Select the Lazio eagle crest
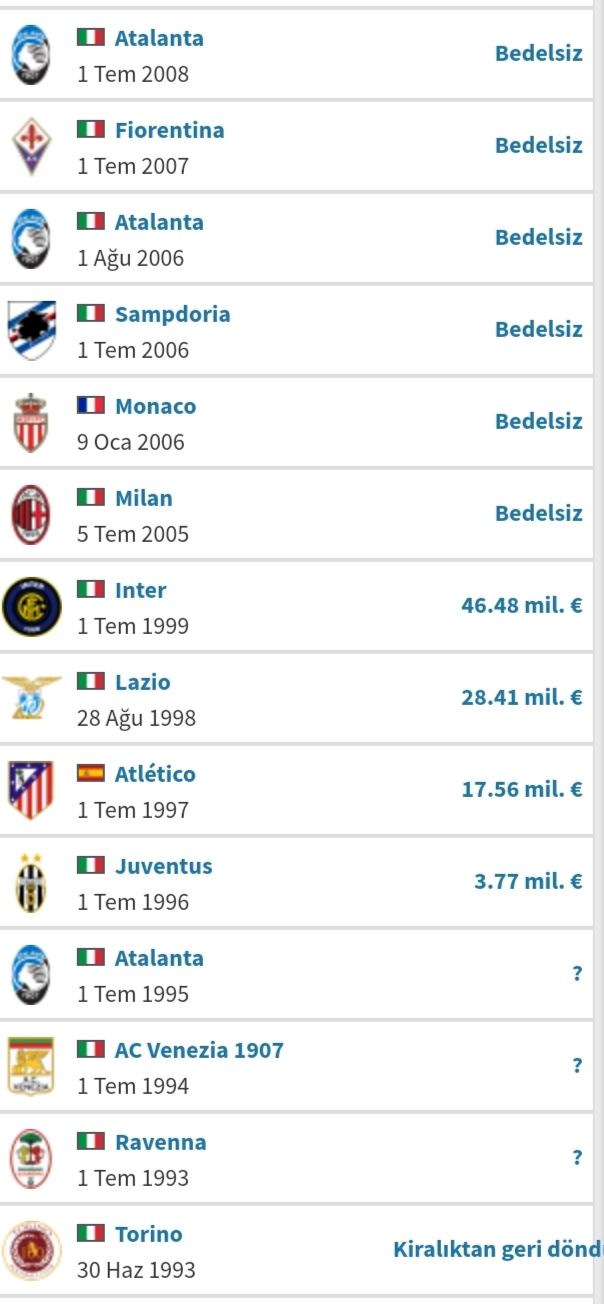The image size is (604, 1304). [31, 697]
